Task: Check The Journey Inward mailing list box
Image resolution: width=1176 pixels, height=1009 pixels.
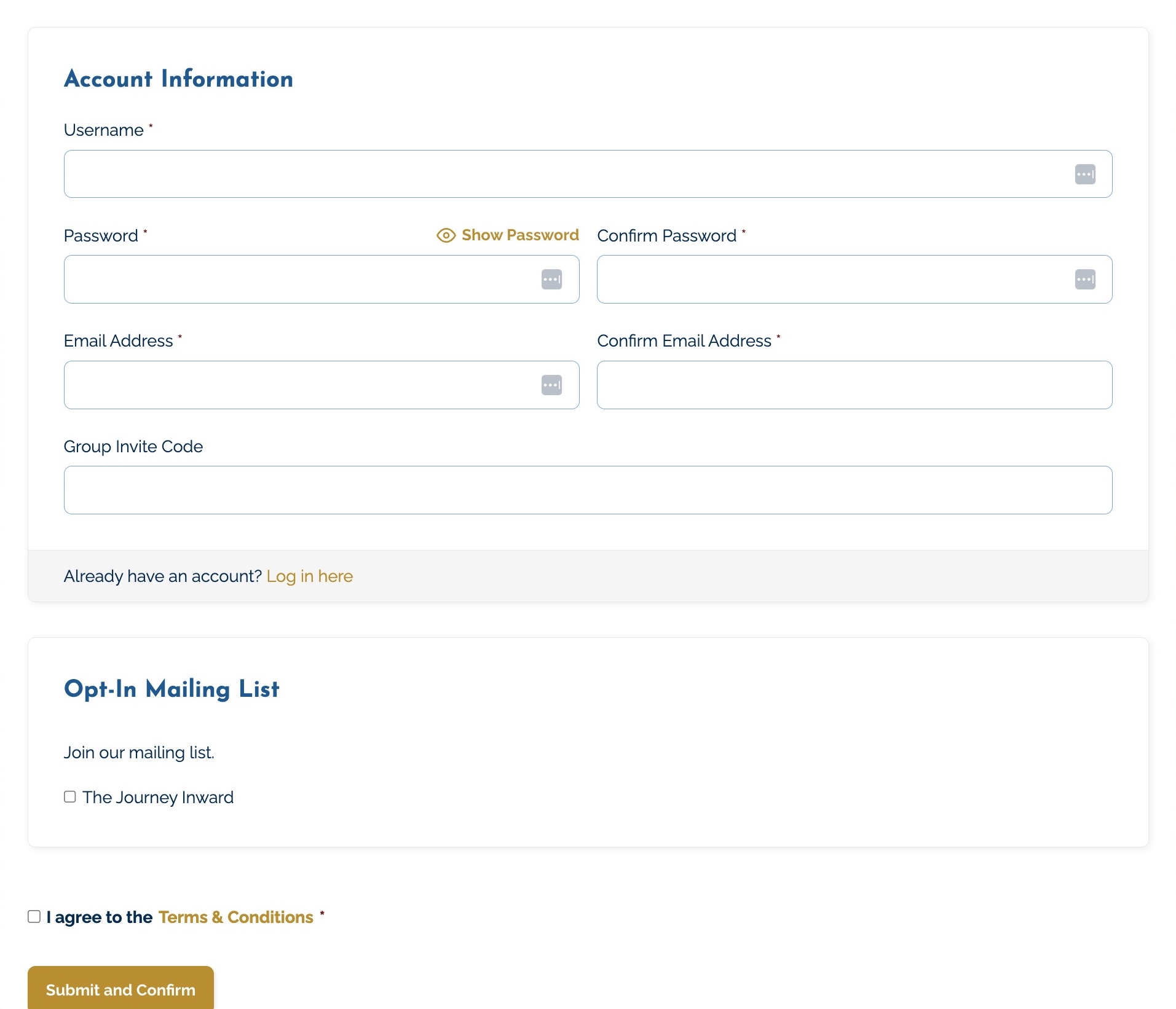Action: (x=70, y=796)
